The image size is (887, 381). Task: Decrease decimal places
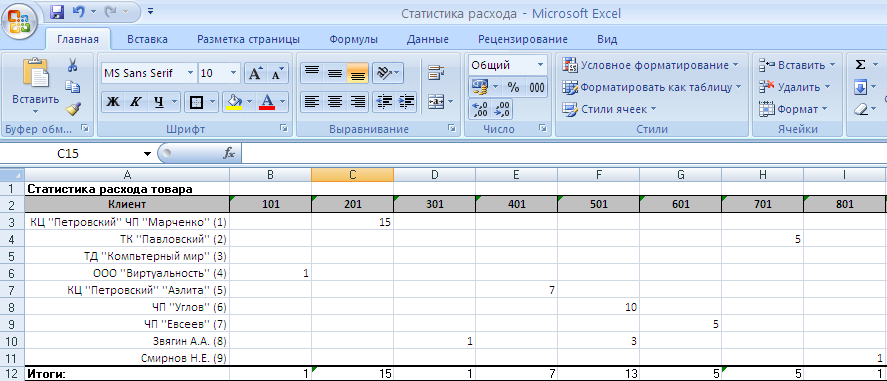tap(503, 109)
